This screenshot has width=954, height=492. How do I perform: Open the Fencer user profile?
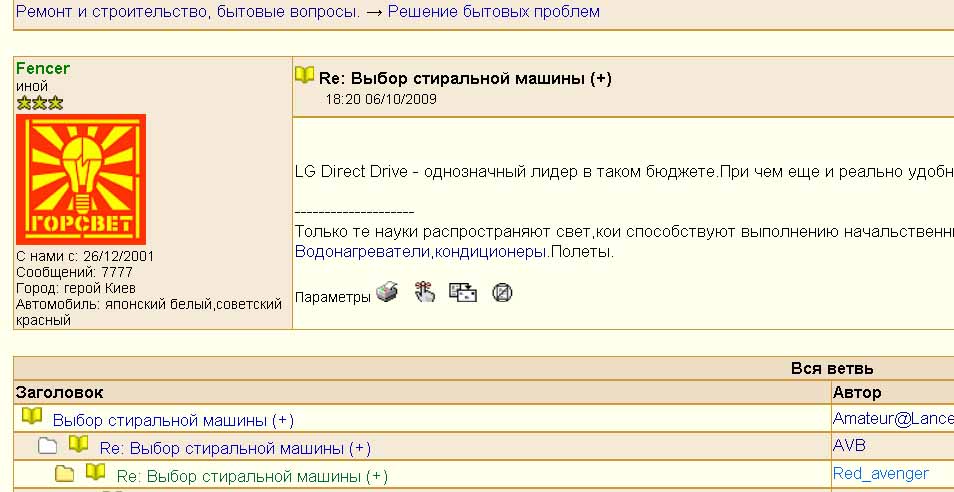click(43, 68)
